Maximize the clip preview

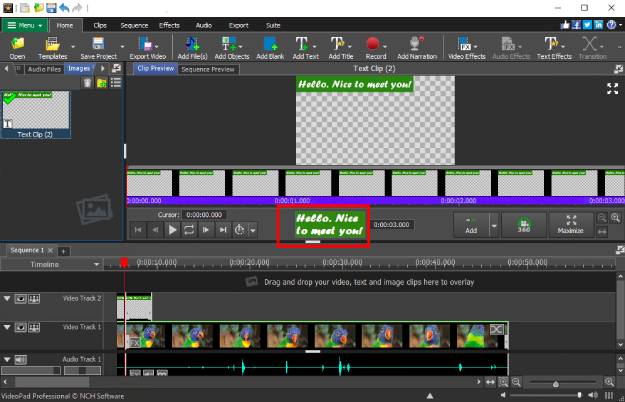[570, 225]
